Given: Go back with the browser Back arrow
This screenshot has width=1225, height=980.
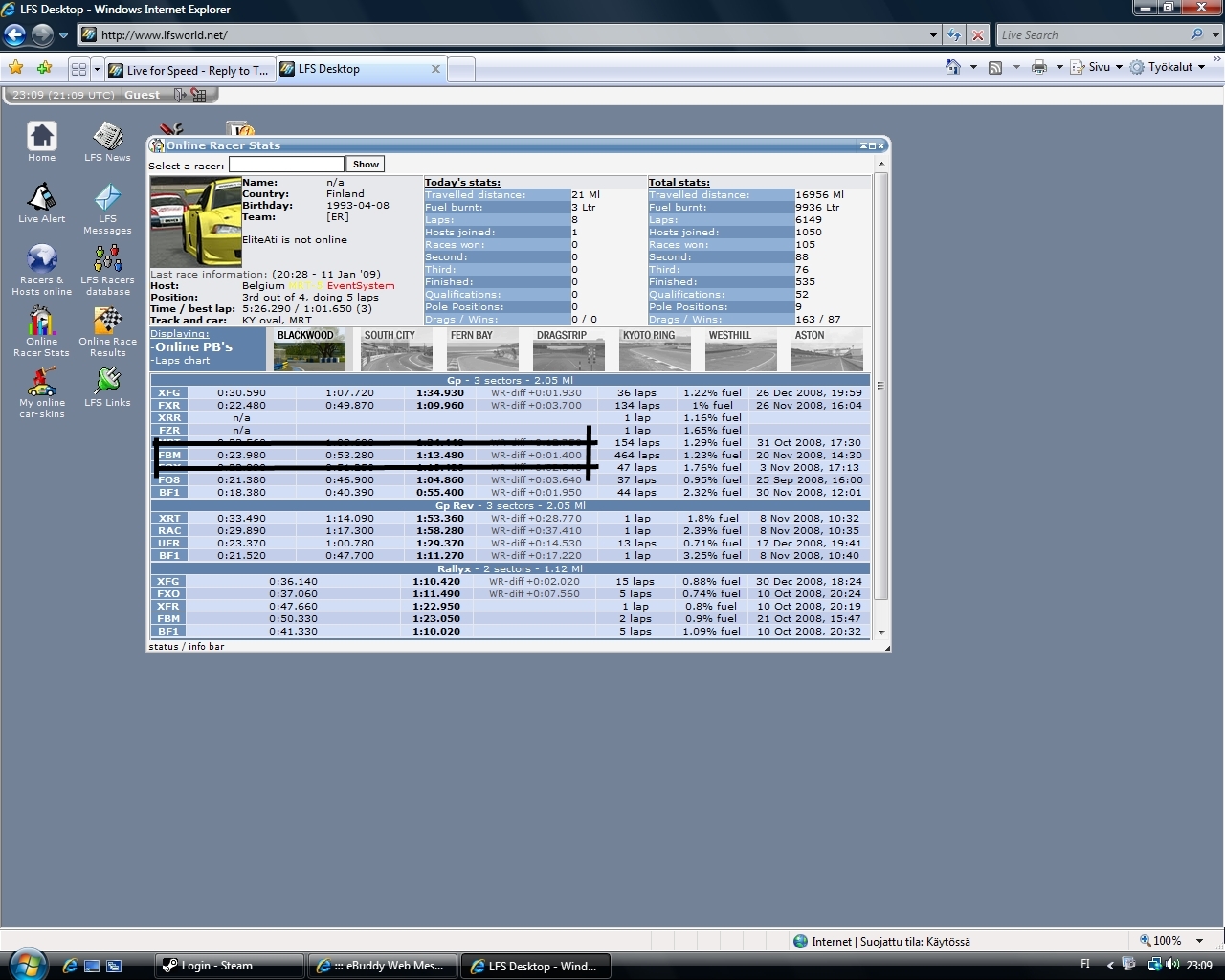Looking at the screenshot, I should click(x=14, y=35).
